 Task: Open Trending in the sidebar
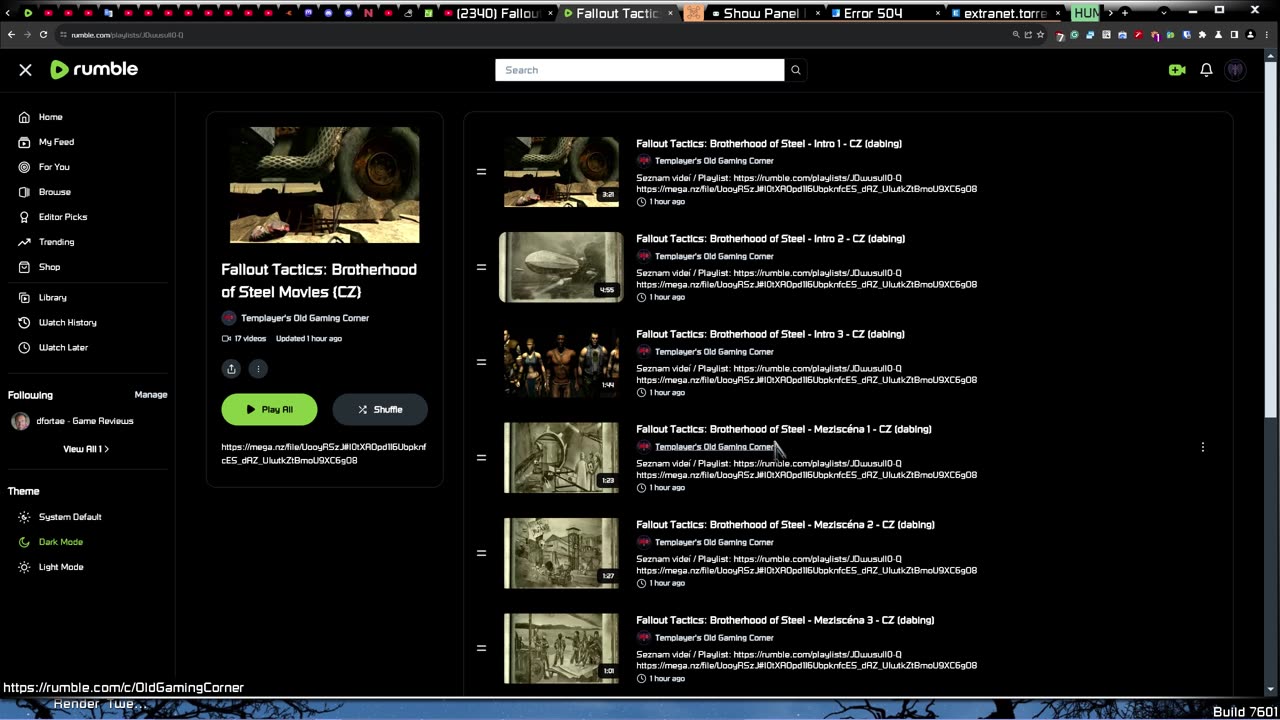click(x=57, y=242)
